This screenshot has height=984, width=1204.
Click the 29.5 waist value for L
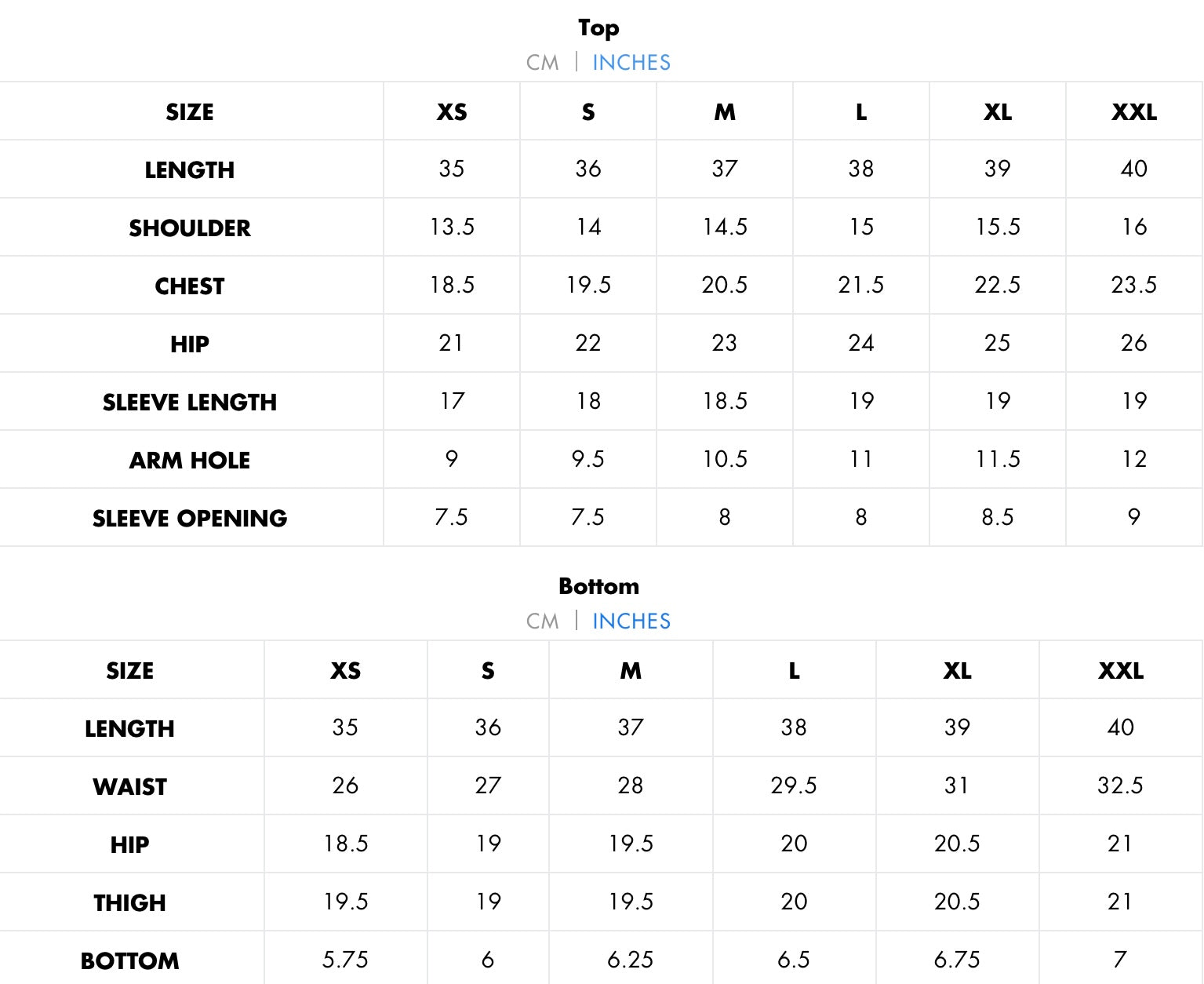(794, 785)
